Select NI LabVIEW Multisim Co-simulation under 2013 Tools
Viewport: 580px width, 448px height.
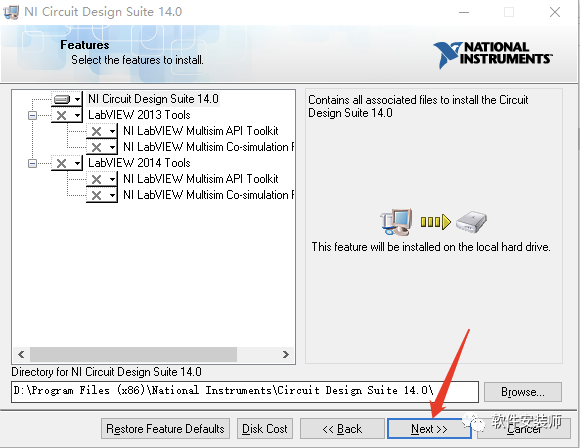[208, 147]
